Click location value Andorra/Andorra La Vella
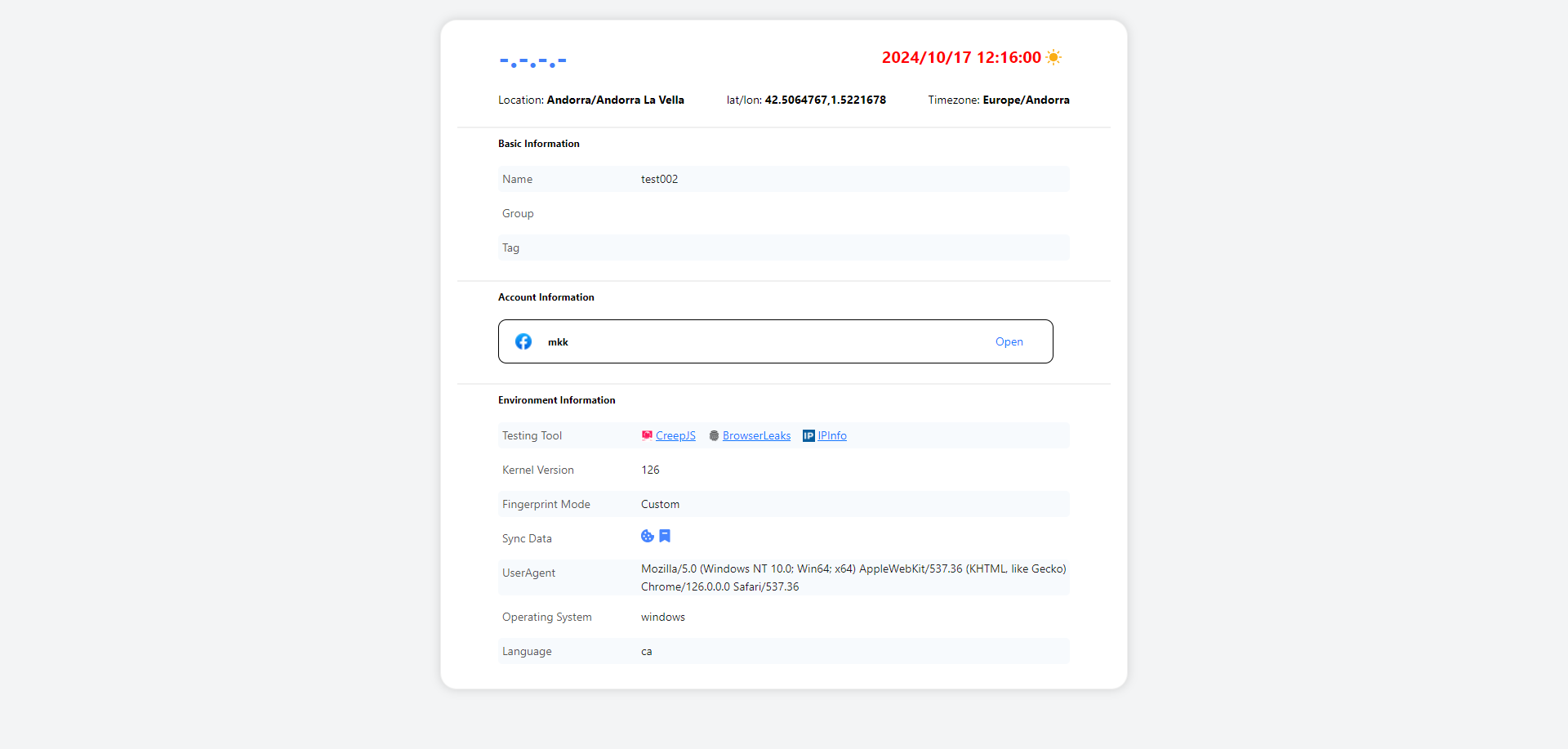This screenshot has width=1568, height=749. pos(615,100)
